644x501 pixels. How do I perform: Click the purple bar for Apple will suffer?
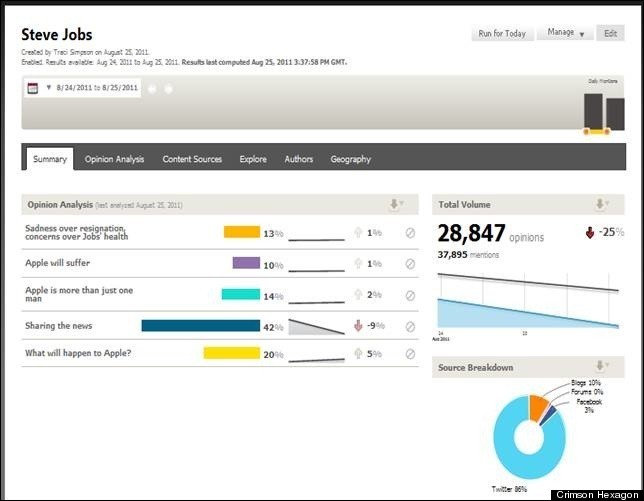tap(246, 262)
